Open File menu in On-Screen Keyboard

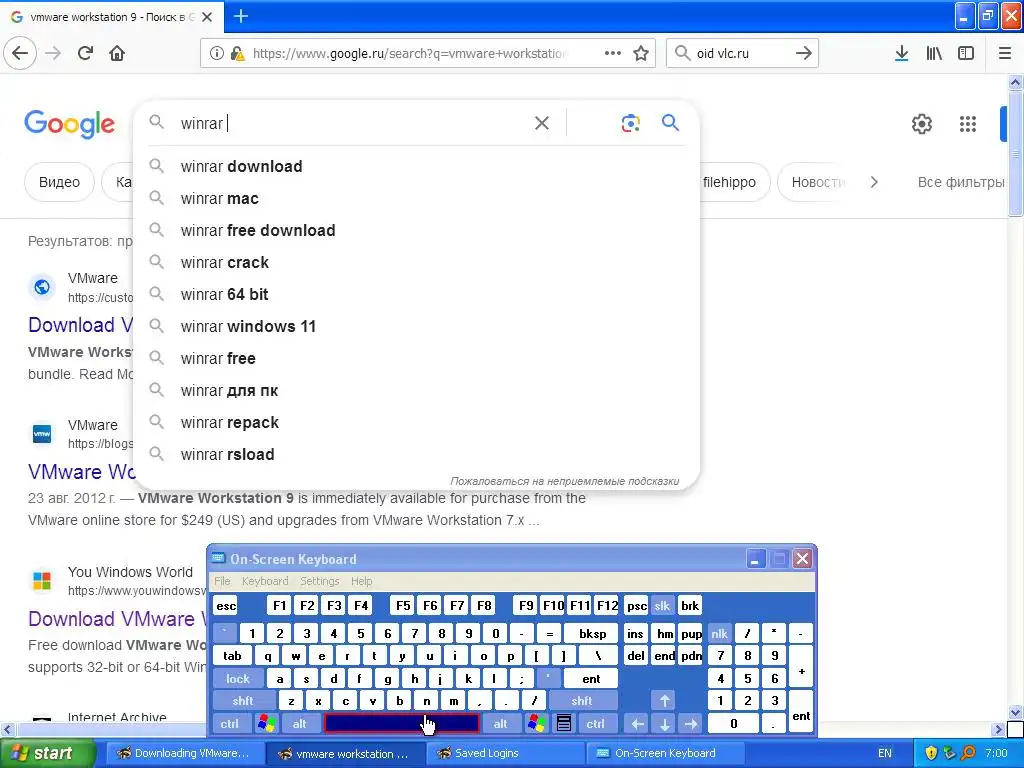222,581
